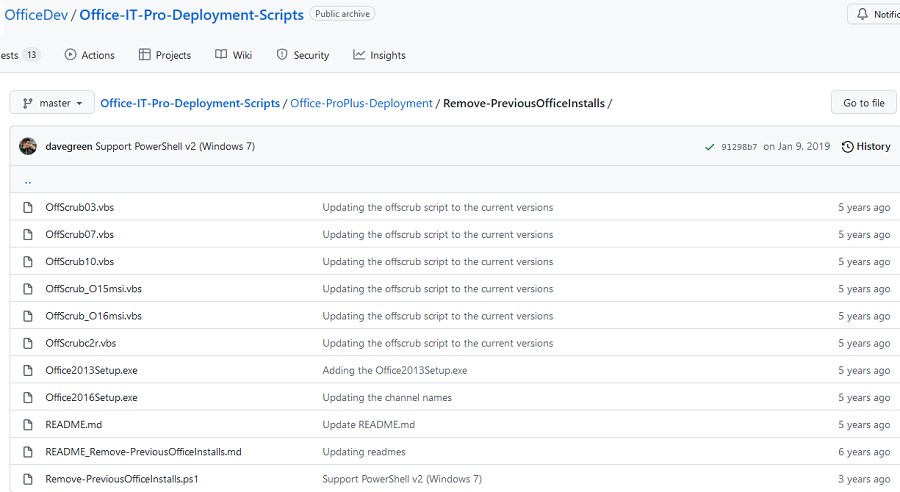Viewport: 900px width, 492px height.
Task: Open commit message Updating the channel names
Action: [x=387, y=397]
